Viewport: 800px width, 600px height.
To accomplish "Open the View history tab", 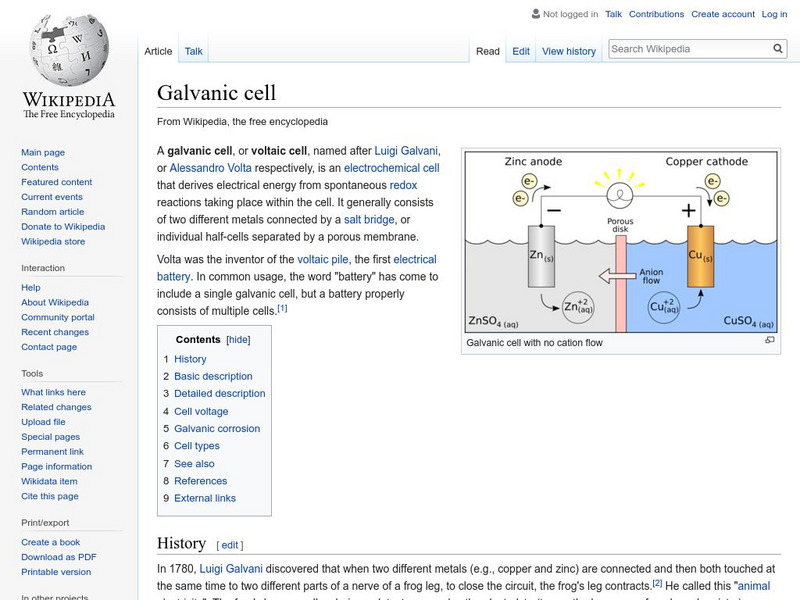I will 569,51.
